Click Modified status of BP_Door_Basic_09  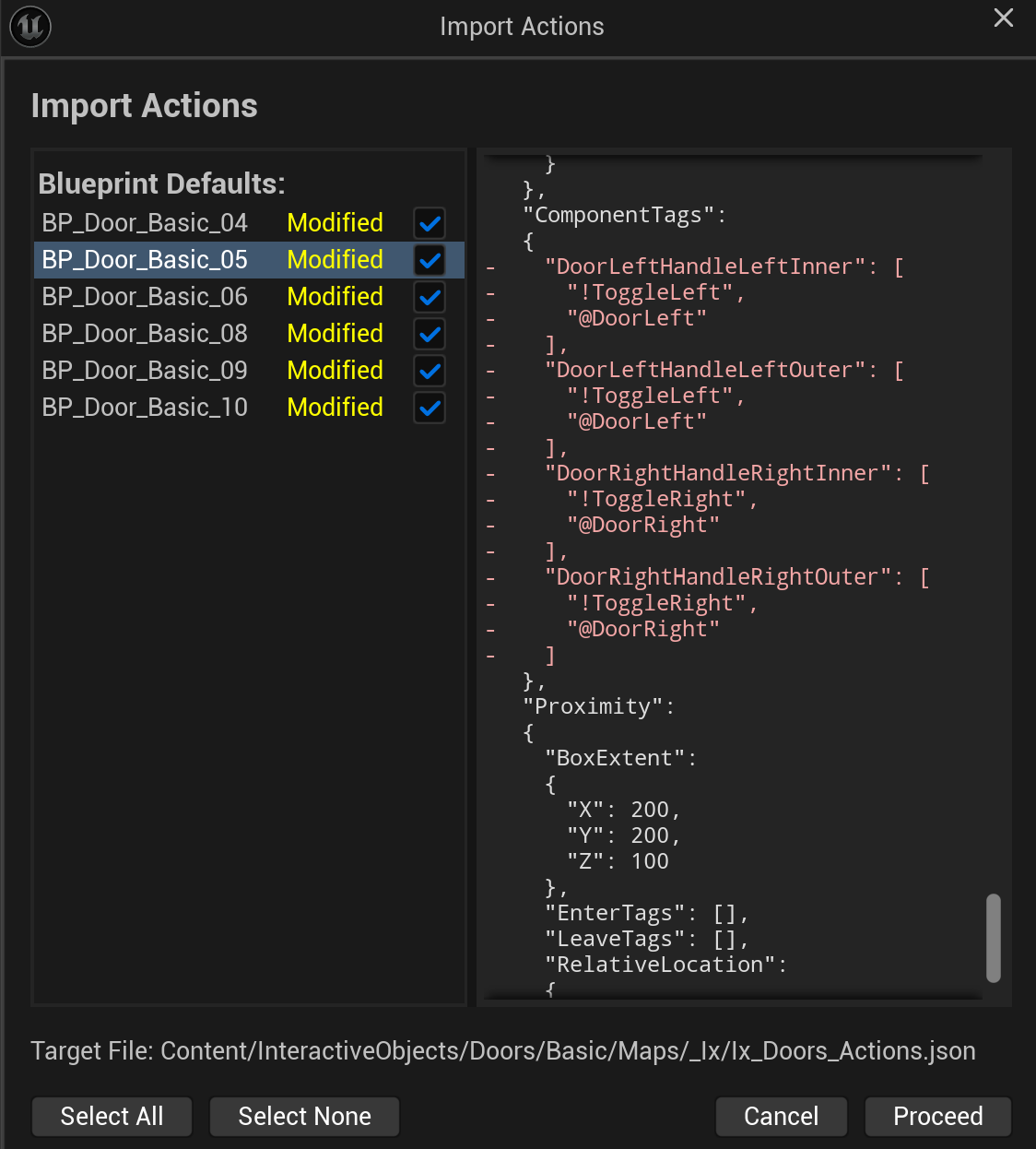pos(335,371)
